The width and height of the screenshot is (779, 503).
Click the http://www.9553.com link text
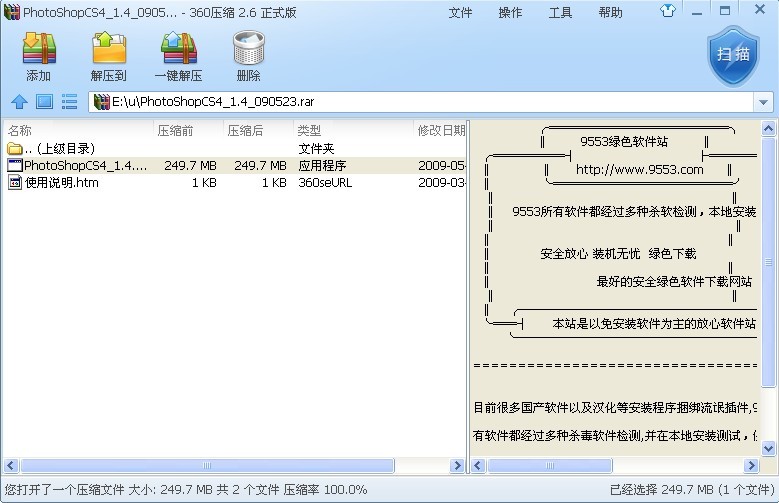(639, 169)
